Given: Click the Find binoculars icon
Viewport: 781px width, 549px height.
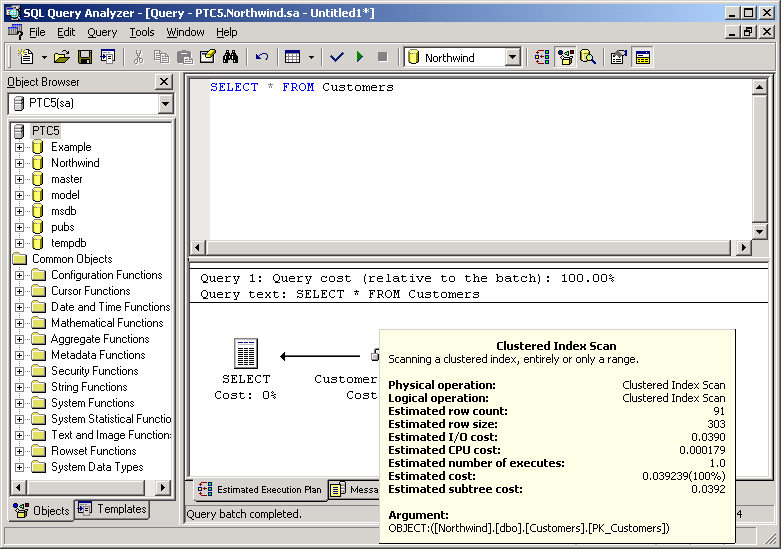Looking at the screenshot, I should pyautogui.click(x=230, y=57).
